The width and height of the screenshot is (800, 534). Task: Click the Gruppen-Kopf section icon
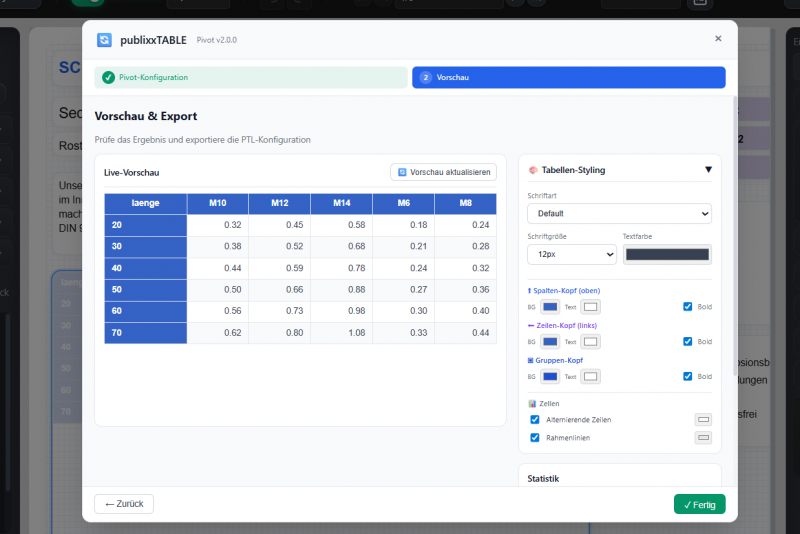(x=531, y=360)
